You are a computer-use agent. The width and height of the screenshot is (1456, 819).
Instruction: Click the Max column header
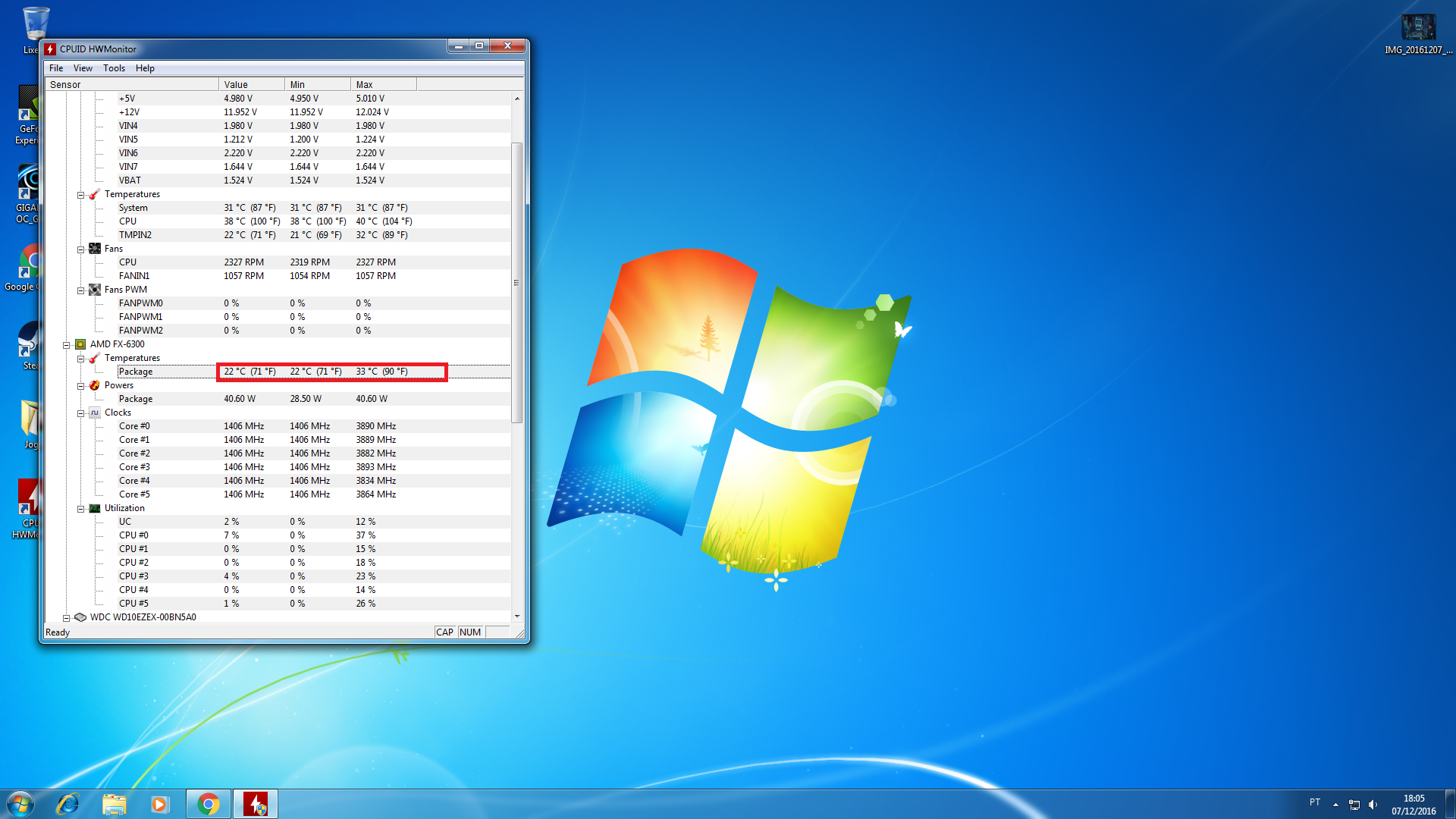pyautogui.click(x=384, y=84)
